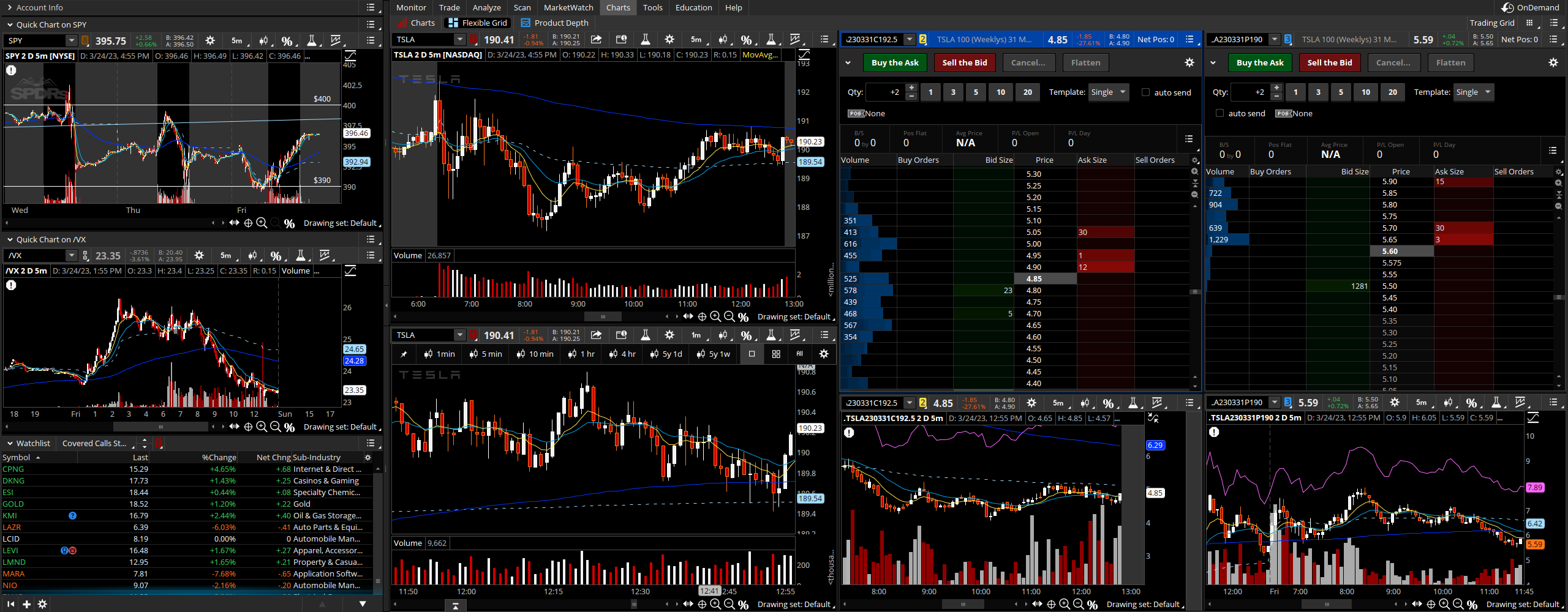Open settings gear on upper TSLA chart toolbar
Screen dimensions: 1568x612
669,40
